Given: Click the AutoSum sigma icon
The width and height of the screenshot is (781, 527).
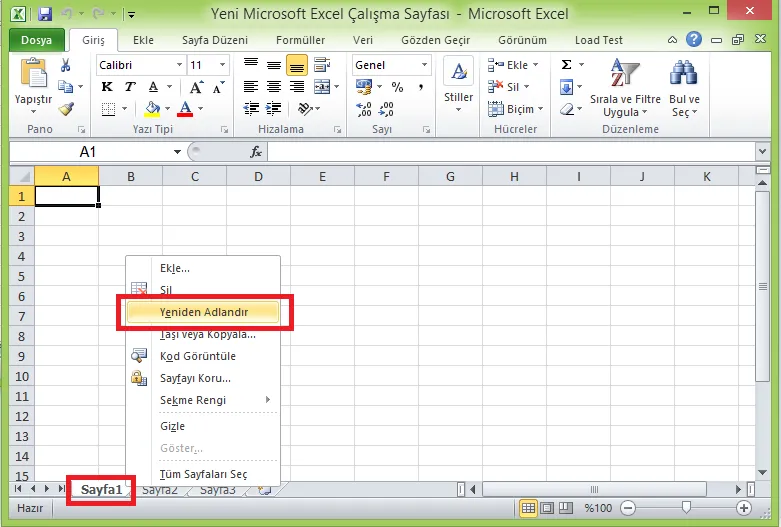Looking at the screenshot, I should tap(566, 64).
